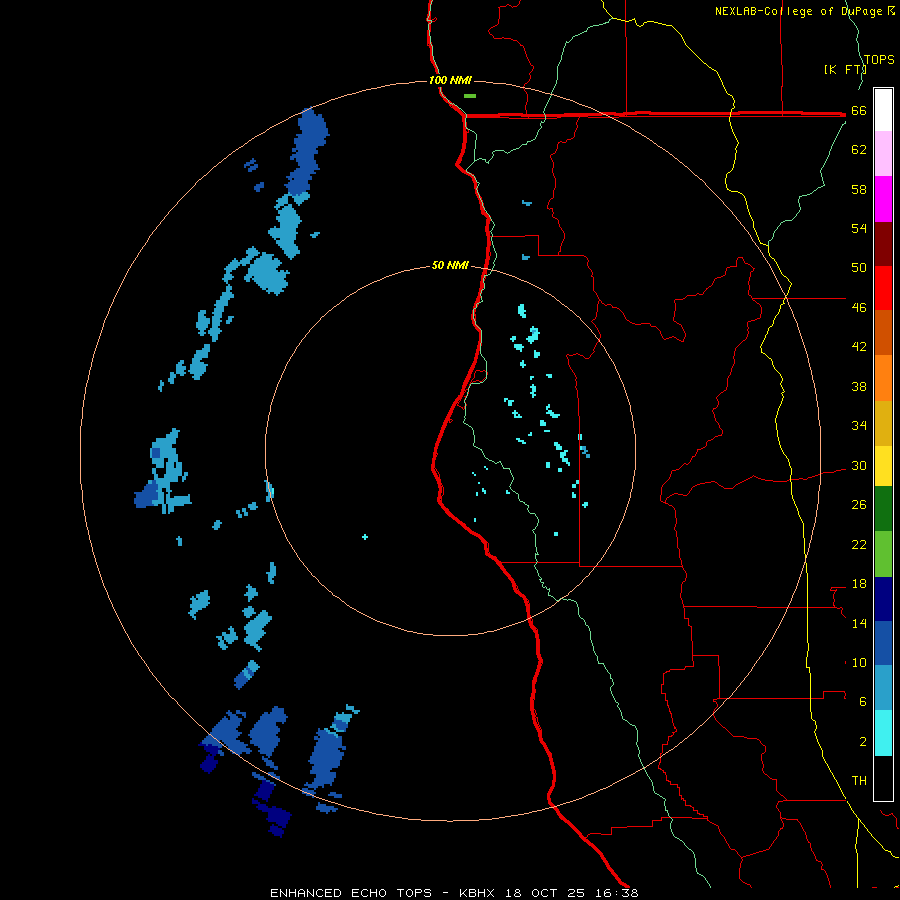Click the 50 NMI range ring label
Screen dimensions: 900x900
pos(450,265)
